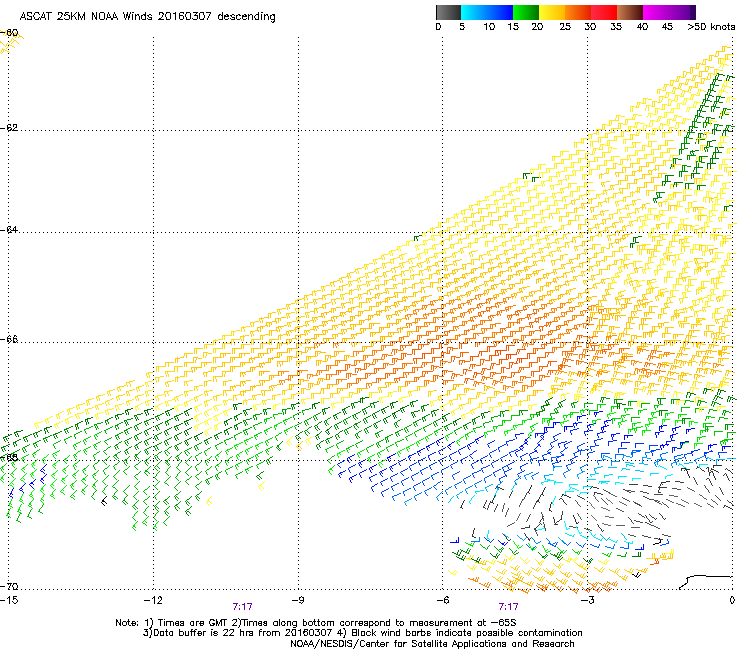The height and width of the screenshot is (650, 740).
Task: Choose the orange 25-30 knots legend segment
Action: (x=578, y=12)
